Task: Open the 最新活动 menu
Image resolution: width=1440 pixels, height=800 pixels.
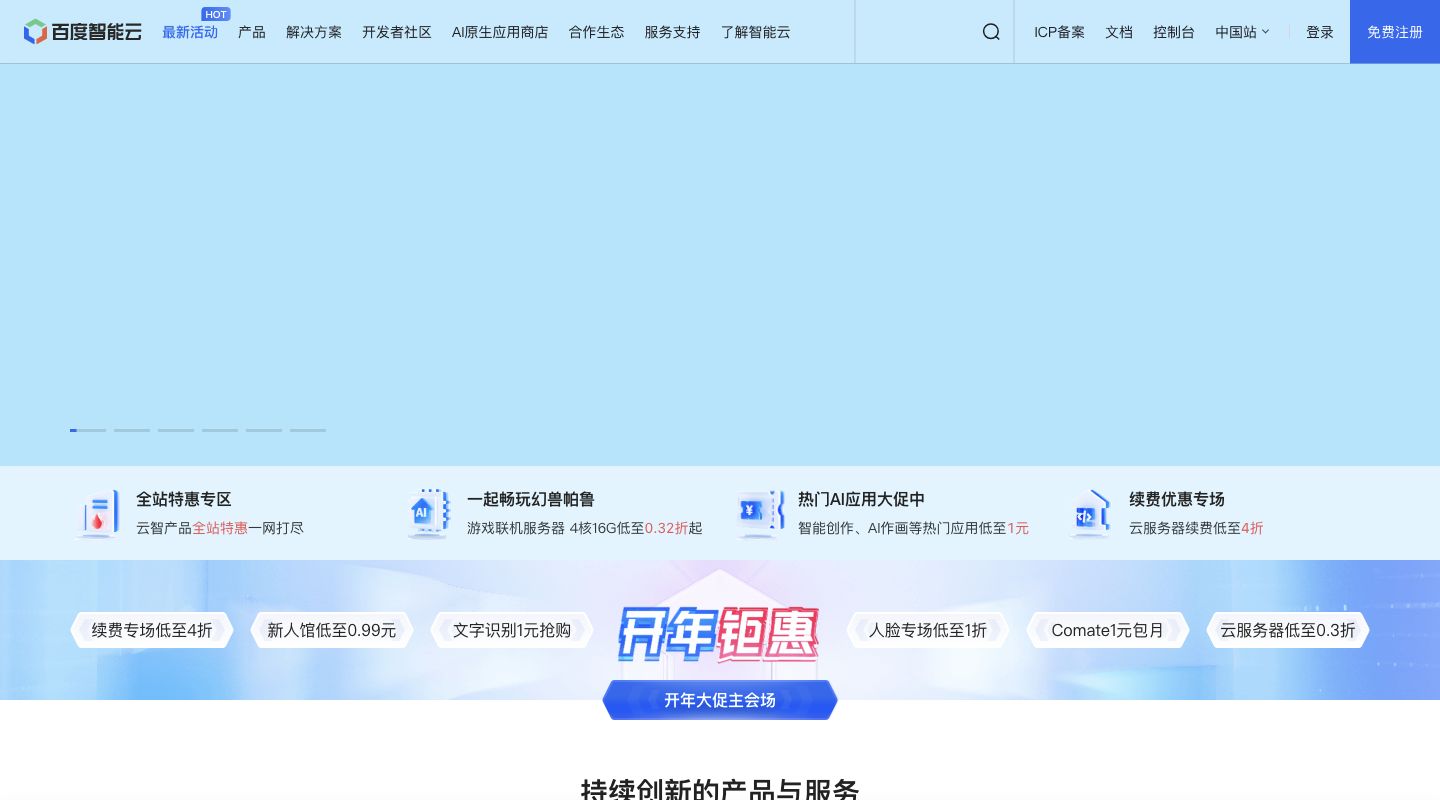Action: [x=190, y=32]
